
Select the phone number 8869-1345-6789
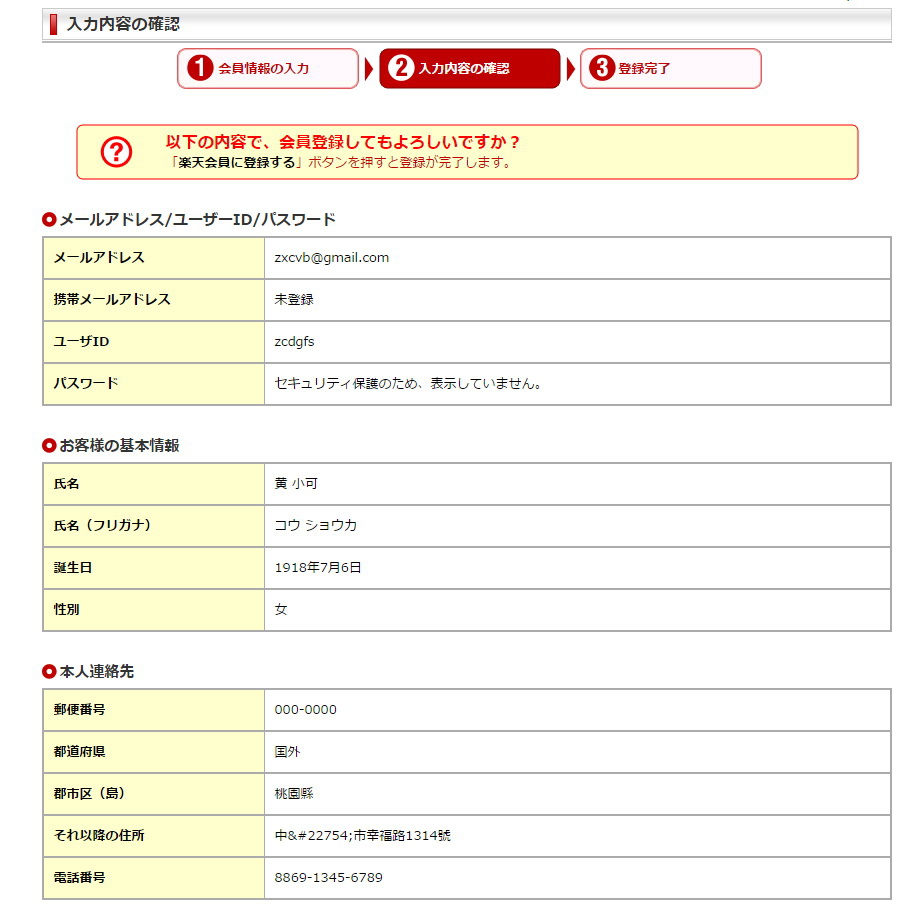(328, 877)
